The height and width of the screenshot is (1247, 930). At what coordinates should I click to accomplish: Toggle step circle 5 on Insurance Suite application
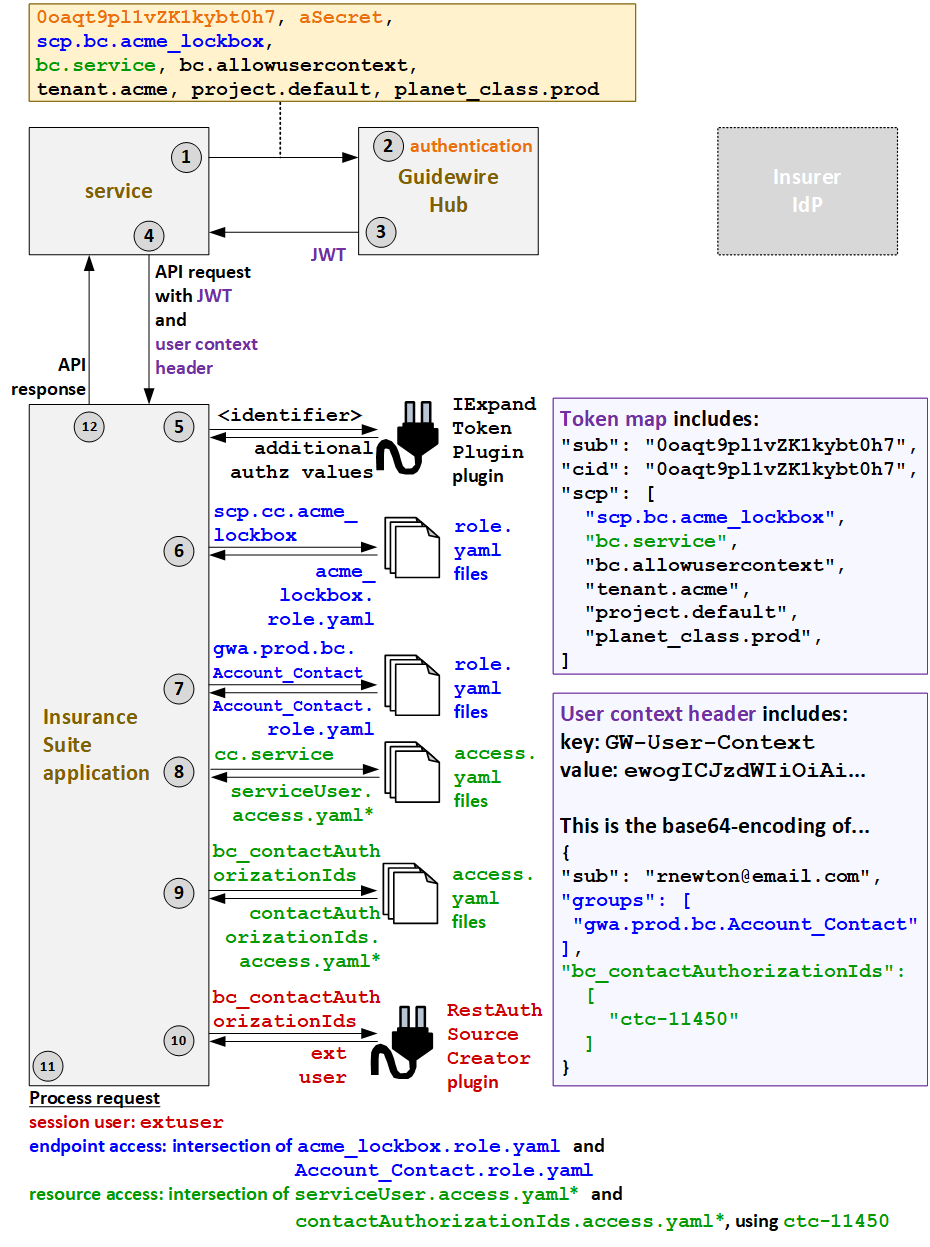click(x=179, y=427)
